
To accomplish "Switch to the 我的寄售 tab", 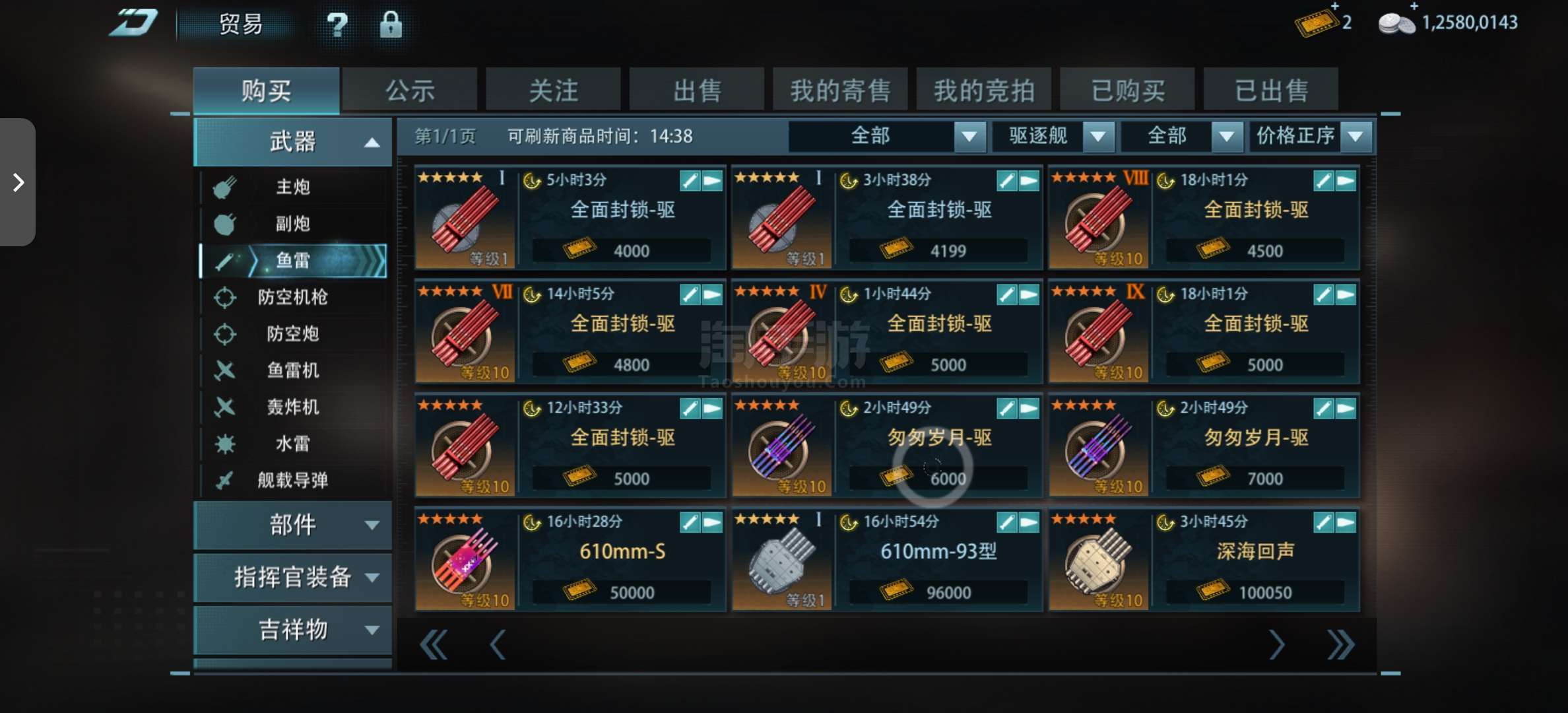I will coord(840,90).
